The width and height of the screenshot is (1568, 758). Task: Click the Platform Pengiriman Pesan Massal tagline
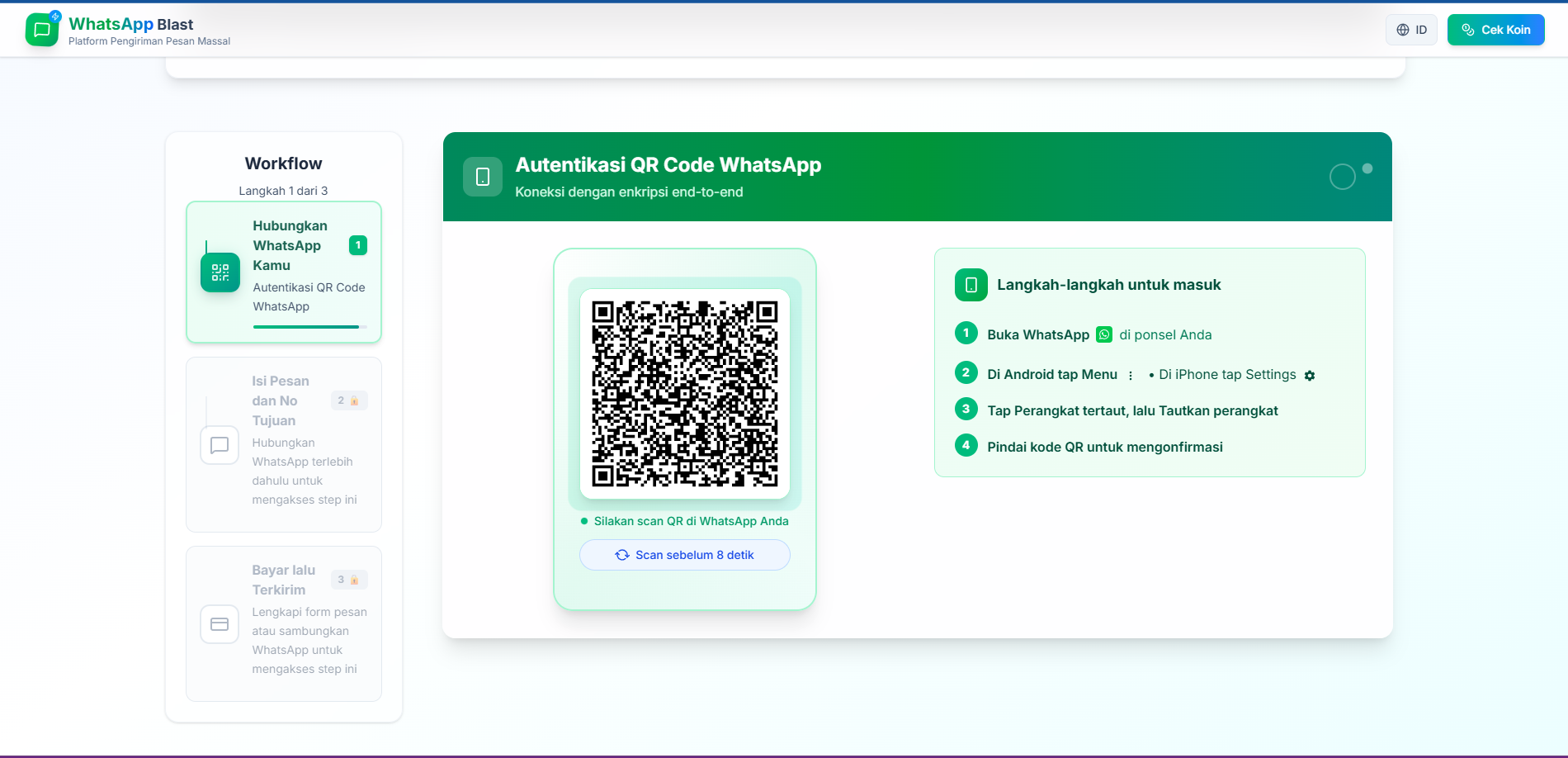pos(149,41)
